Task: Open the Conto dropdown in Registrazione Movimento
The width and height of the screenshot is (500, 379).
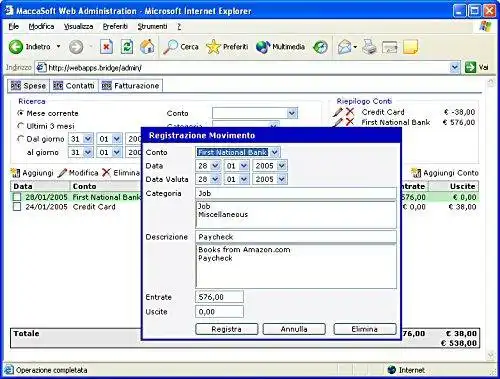Action: tap(275, 152)
